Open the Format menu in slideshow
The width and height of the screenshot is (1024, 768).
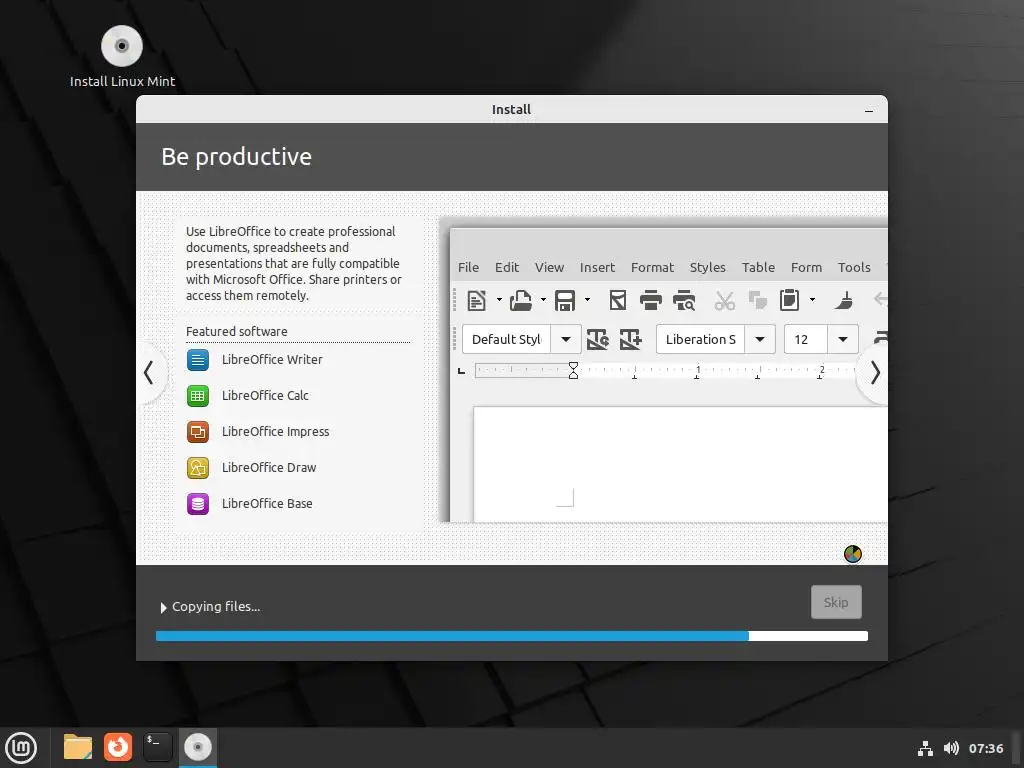pos(652,267)
